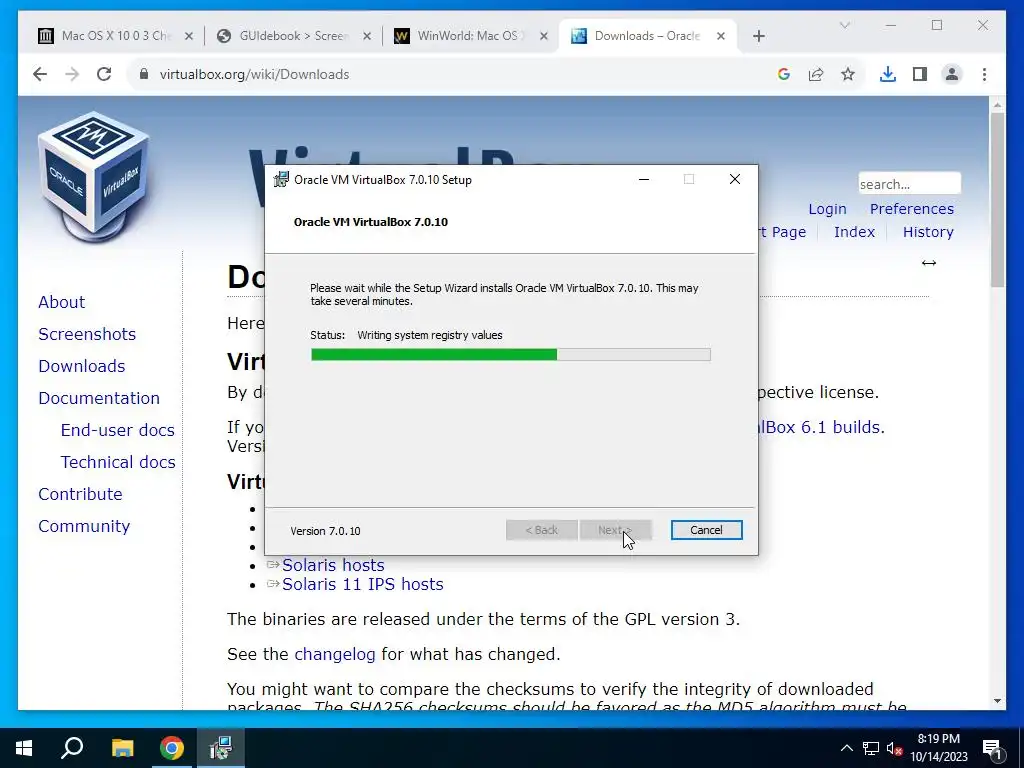
Task: Close the Downloads – Oracle tab
Action: (721, 36)
